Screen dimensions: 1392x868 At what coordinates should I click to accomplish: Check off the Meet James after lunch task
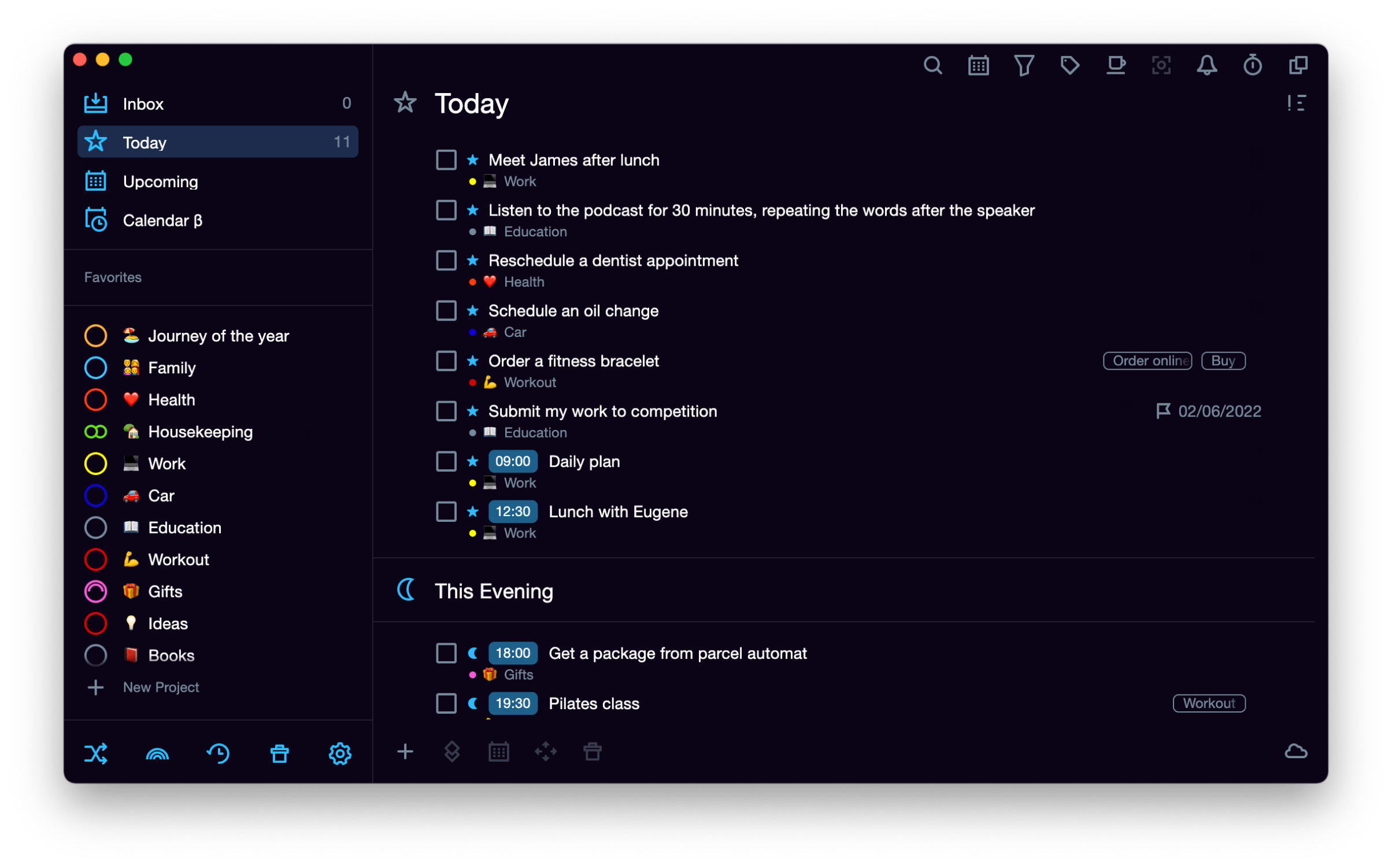(x=446, y=159)
